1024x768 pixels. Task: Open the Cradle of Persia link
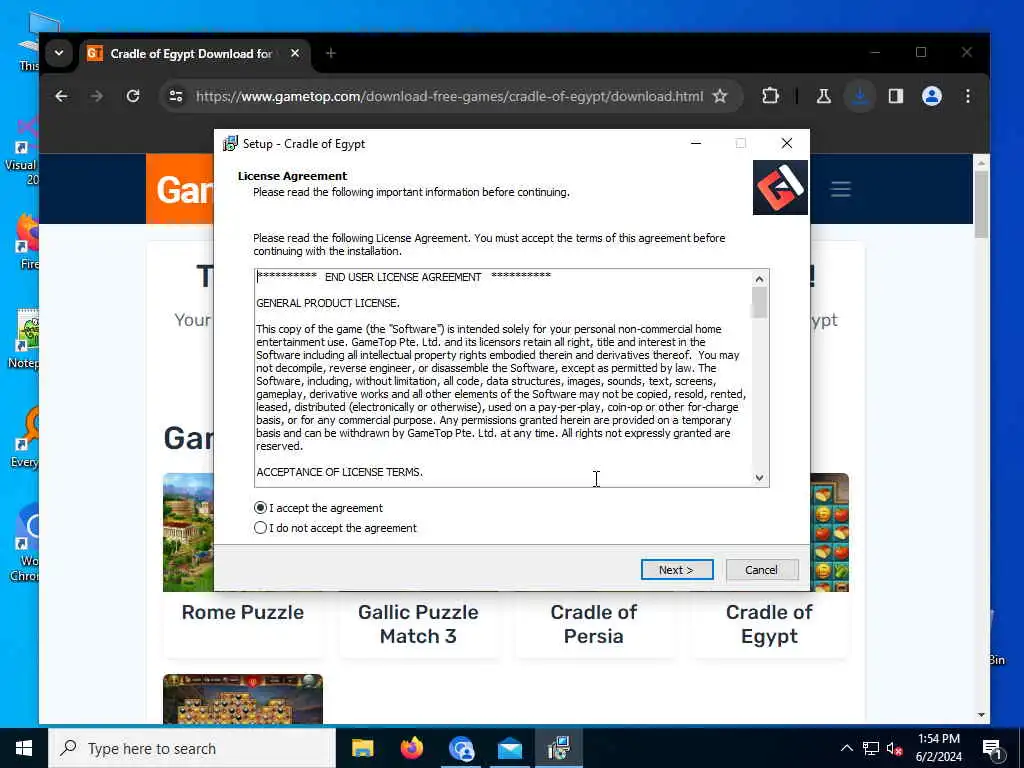click(x=594, y=624)
